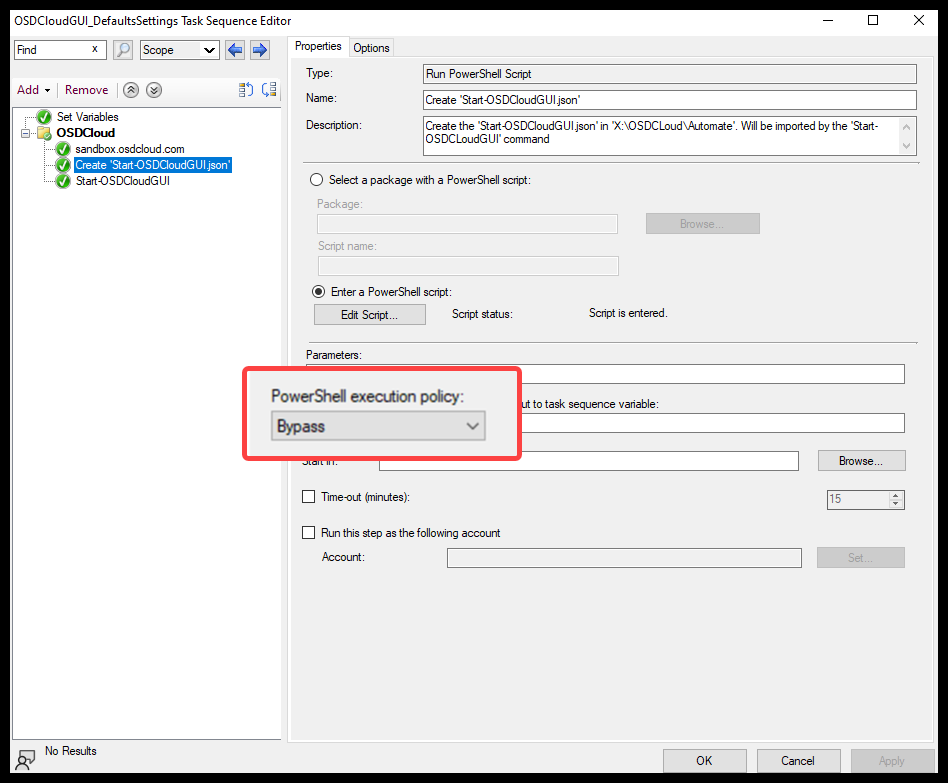Viewport: 948px width, 783px height.
Task: Click the blue back arrow icon
Action: (235, 49)
